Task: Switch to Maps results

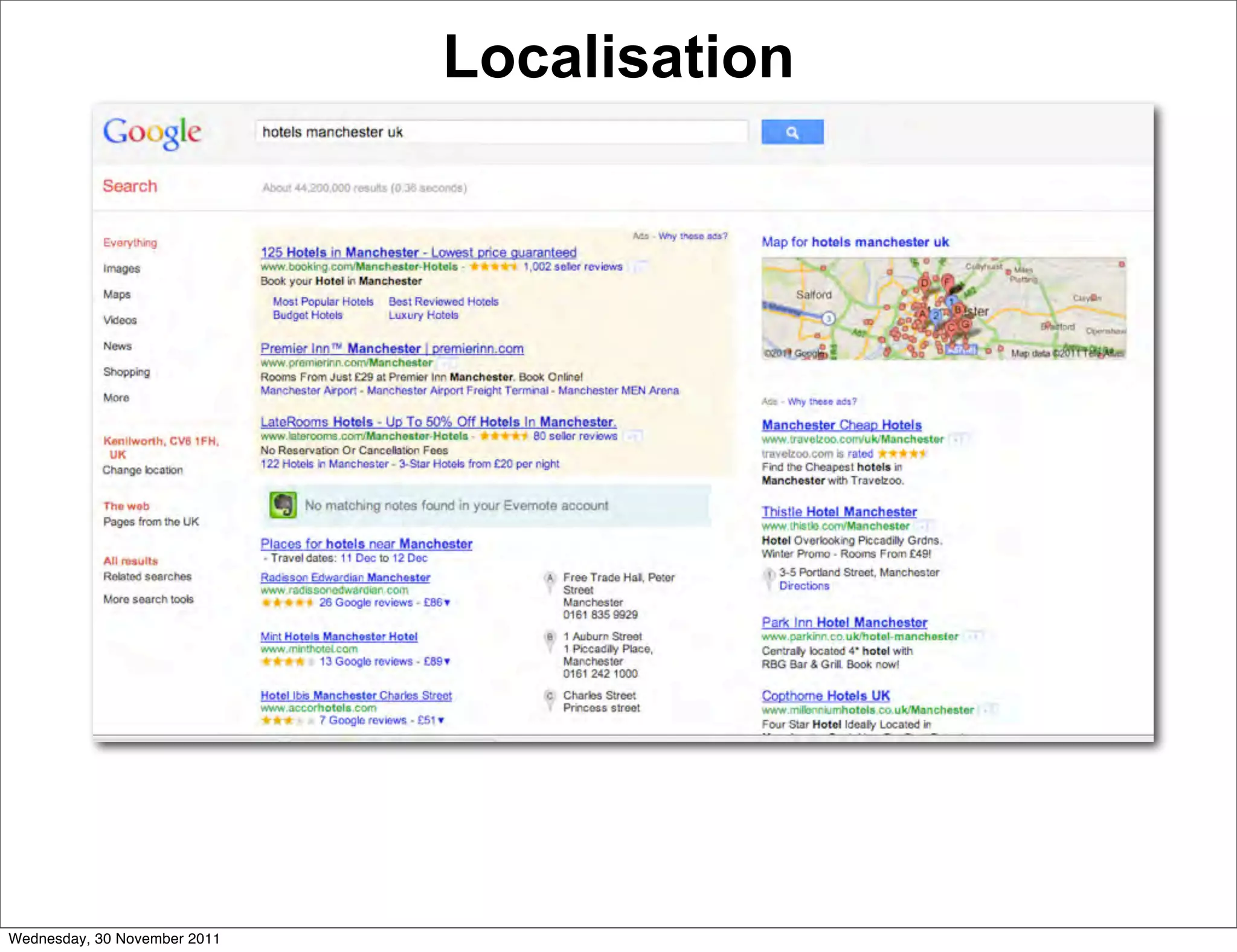Action: tap(117, 294)
